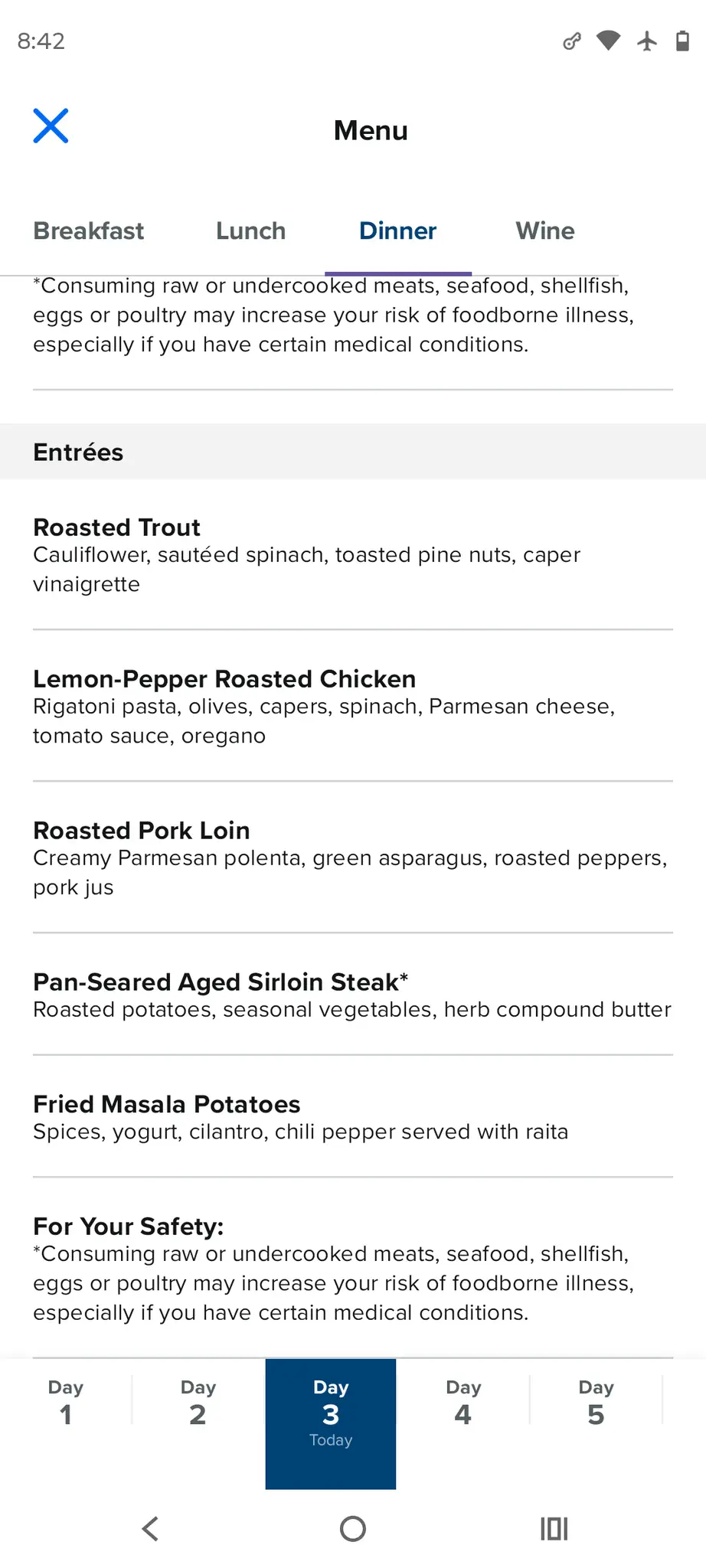The width and height of the screenshot is (706, 1568).
Task: Select the Dinner tab
Action: (397, 231)
